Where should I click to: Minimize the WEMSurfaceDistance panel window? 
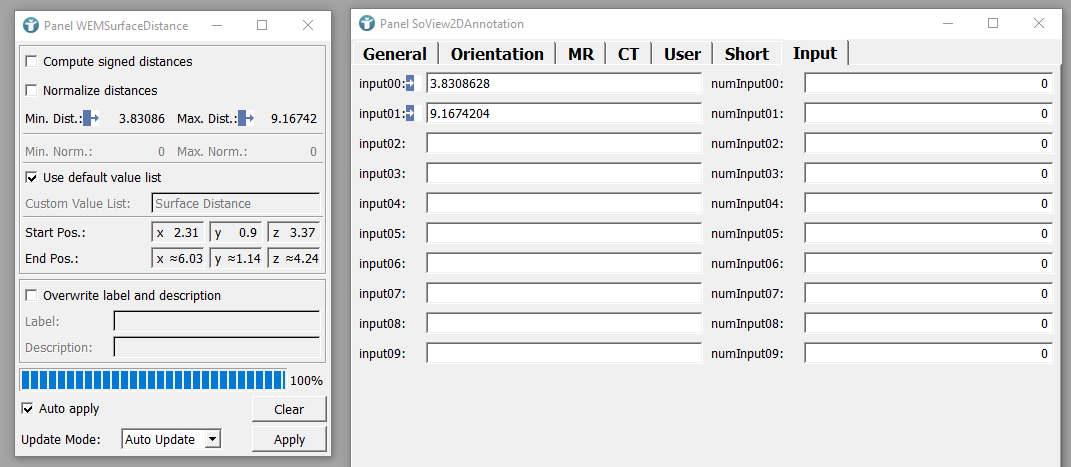point(216,24)
